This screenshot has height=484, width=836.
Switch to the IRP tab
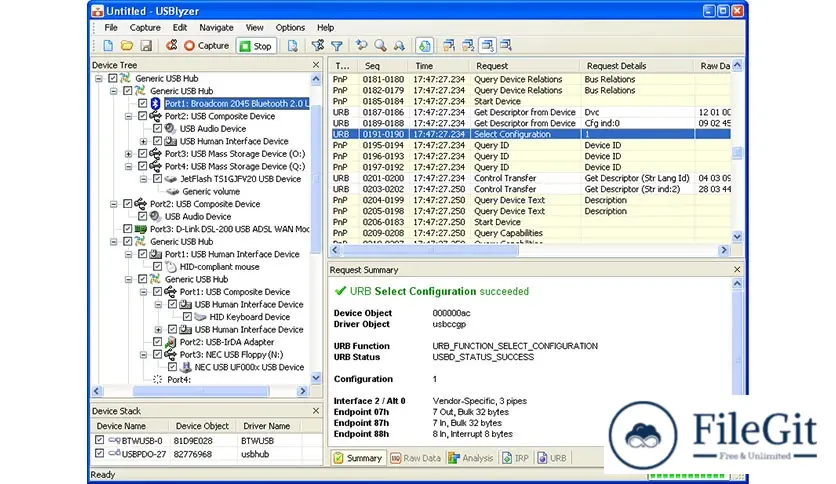(516, 458)
